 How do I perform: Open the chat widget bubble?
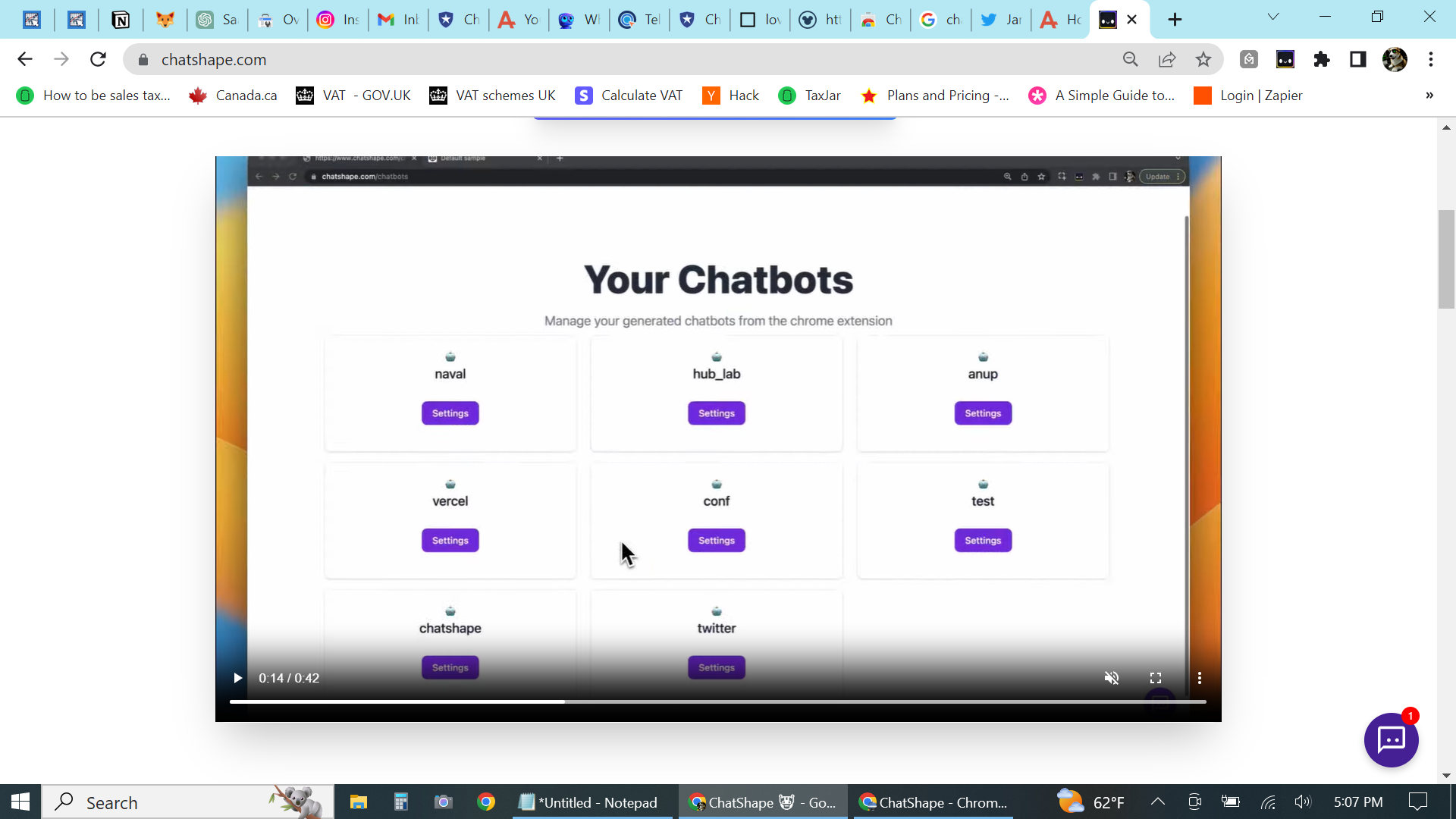pos(1391,739)
